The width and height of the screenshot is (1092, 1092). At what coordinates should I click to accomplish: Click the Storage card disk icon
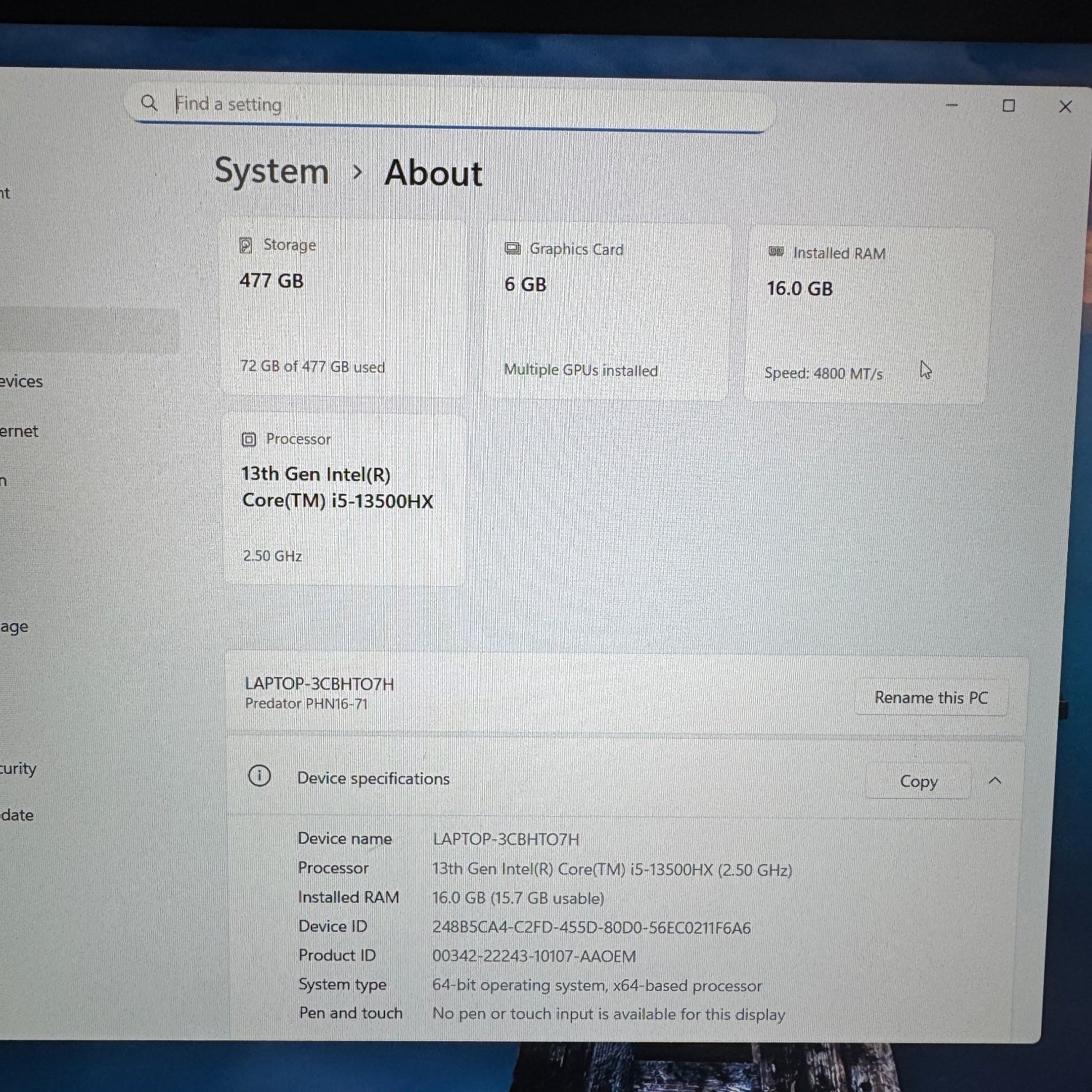pyautogui.click(x=246, y=245)
